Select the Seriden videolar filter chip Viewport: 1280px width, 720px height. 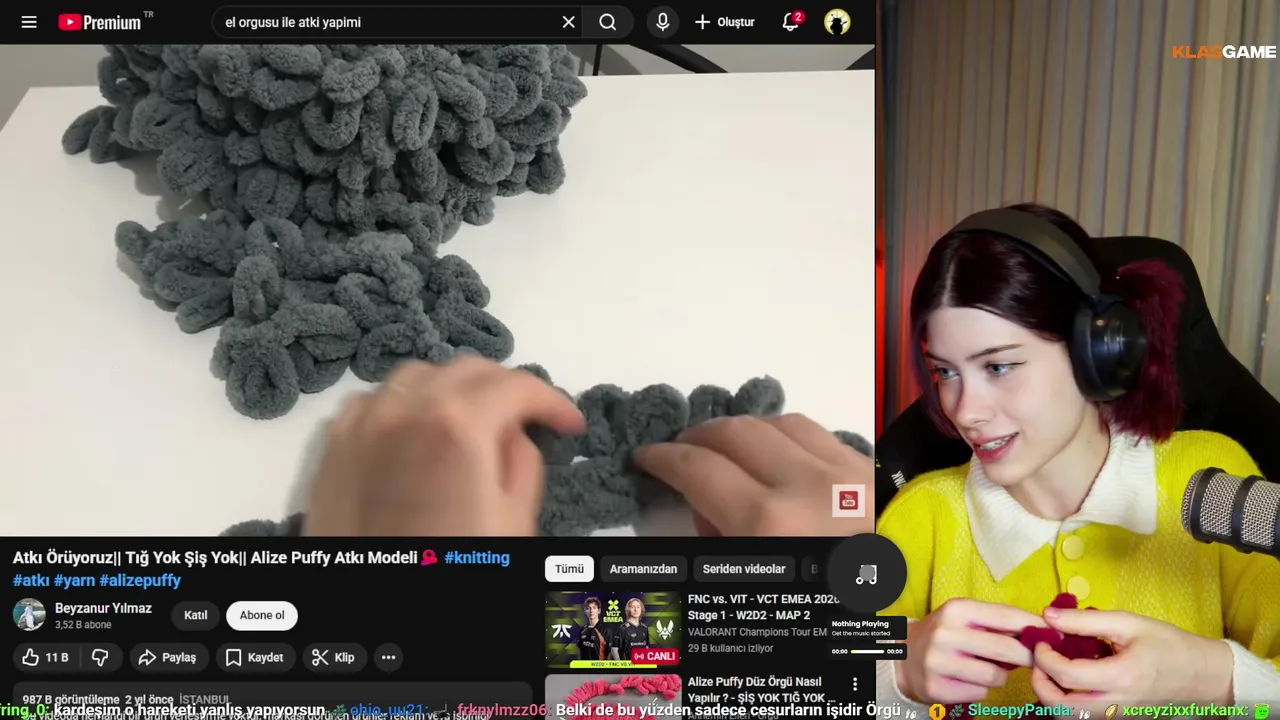pos(744,569)
